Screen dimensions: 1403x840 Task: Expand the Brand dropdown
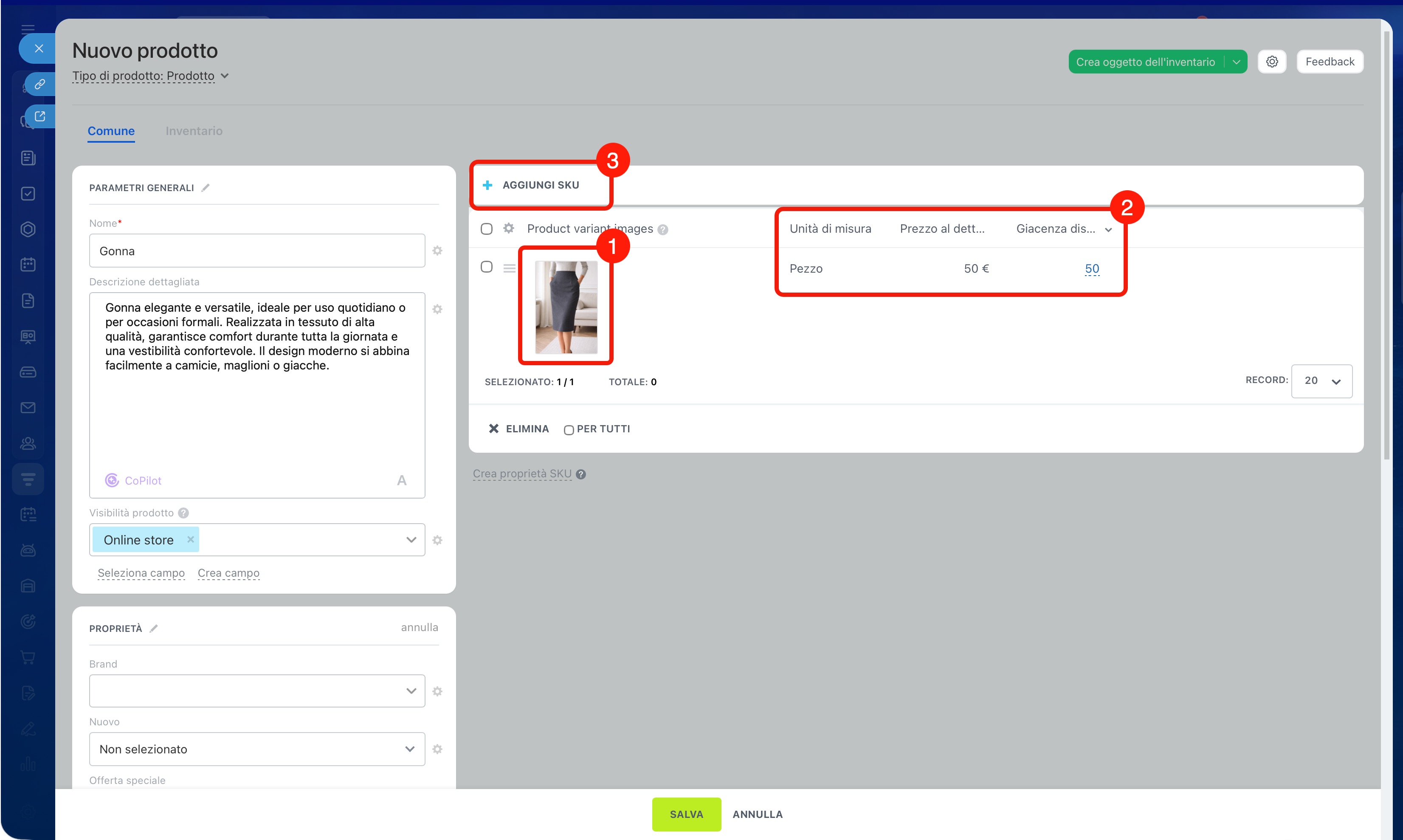[x=257, y=691]
